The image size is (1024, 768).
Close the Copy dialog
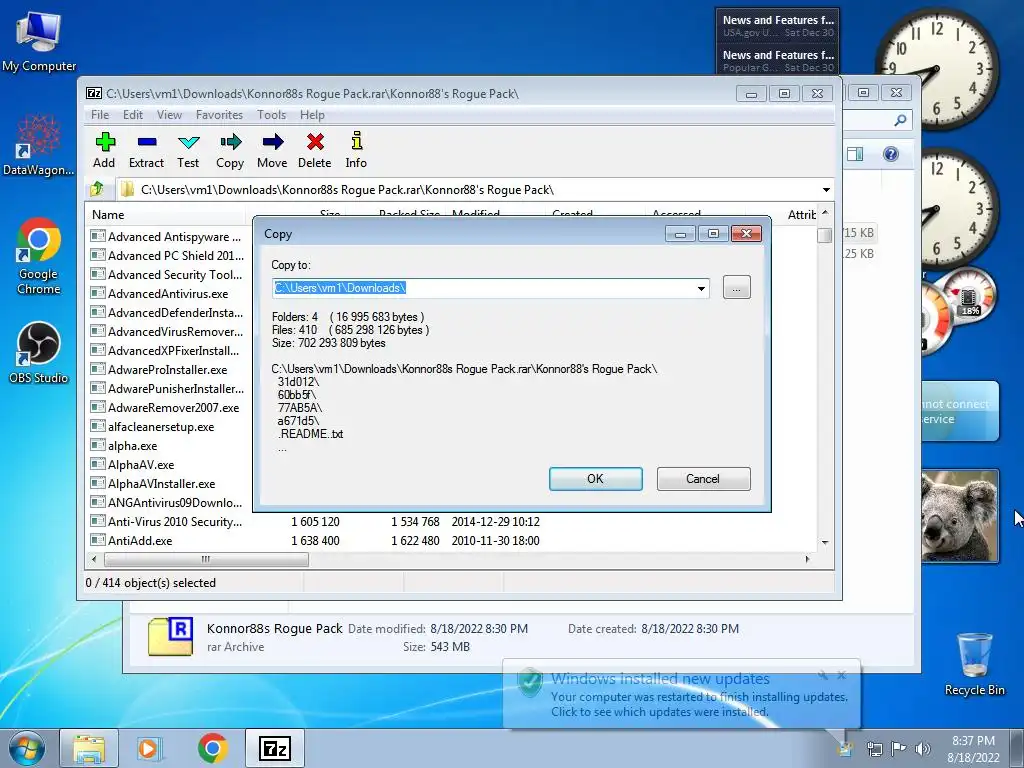[746, 234]
